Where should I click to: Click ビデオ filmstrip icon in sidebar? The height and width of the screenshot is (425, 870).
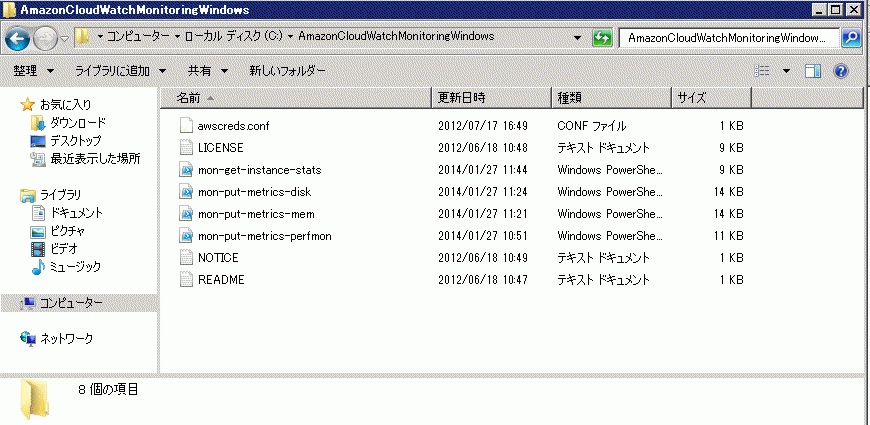click(x=37, y=249)
